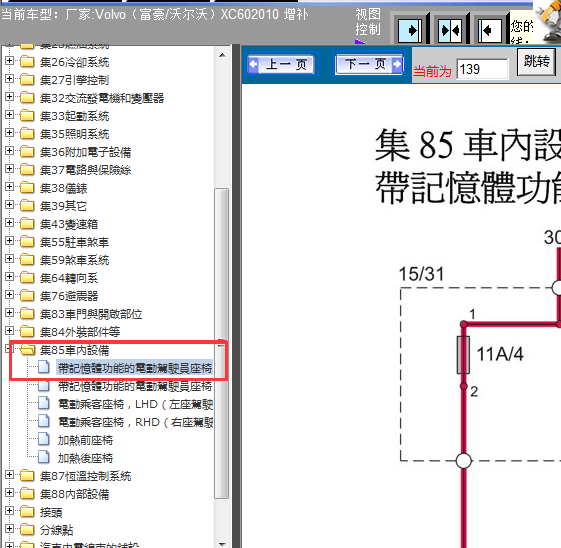Open second unhighlighted 帶記憶體功能的電動駕駛員座椅 entry
Screen dimensions: 561x548
[135, 386]
